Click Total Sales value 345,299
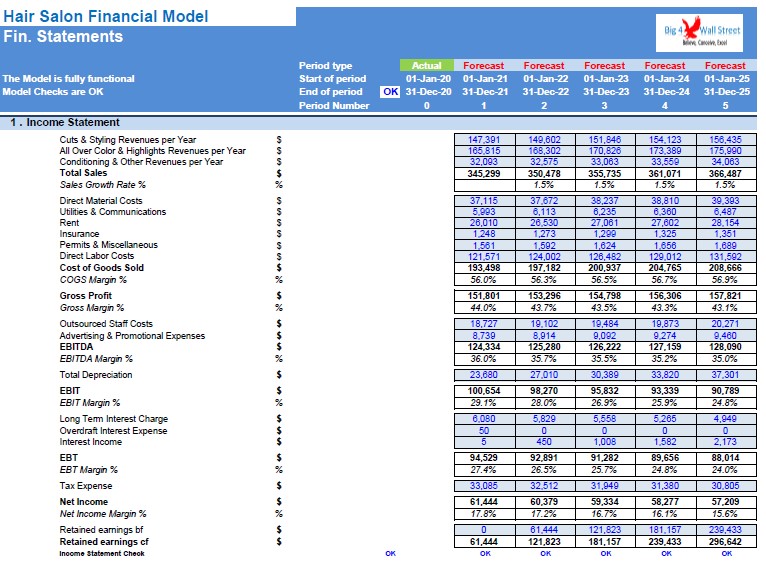Screen dimensions: 766x577 coord(484,173)
